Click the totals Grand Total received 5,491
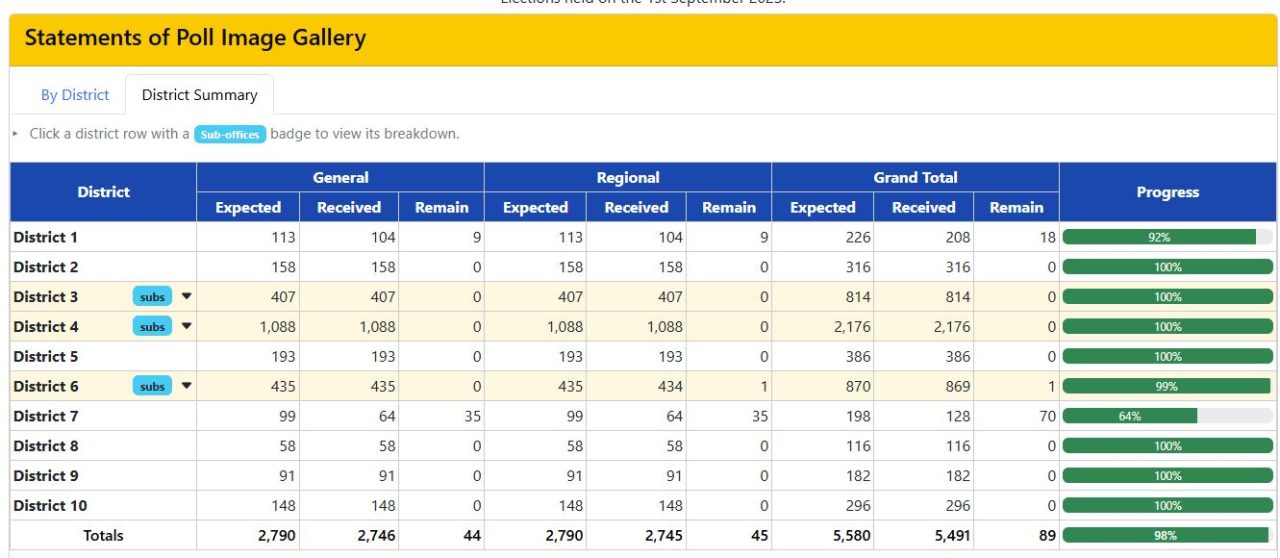The image size is (1280, 558). pos(951,535)
